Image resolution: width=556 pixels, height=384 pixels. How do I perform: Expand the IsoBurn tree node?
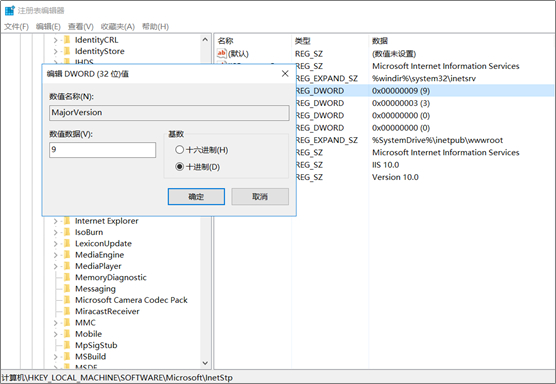pos(55,233)
